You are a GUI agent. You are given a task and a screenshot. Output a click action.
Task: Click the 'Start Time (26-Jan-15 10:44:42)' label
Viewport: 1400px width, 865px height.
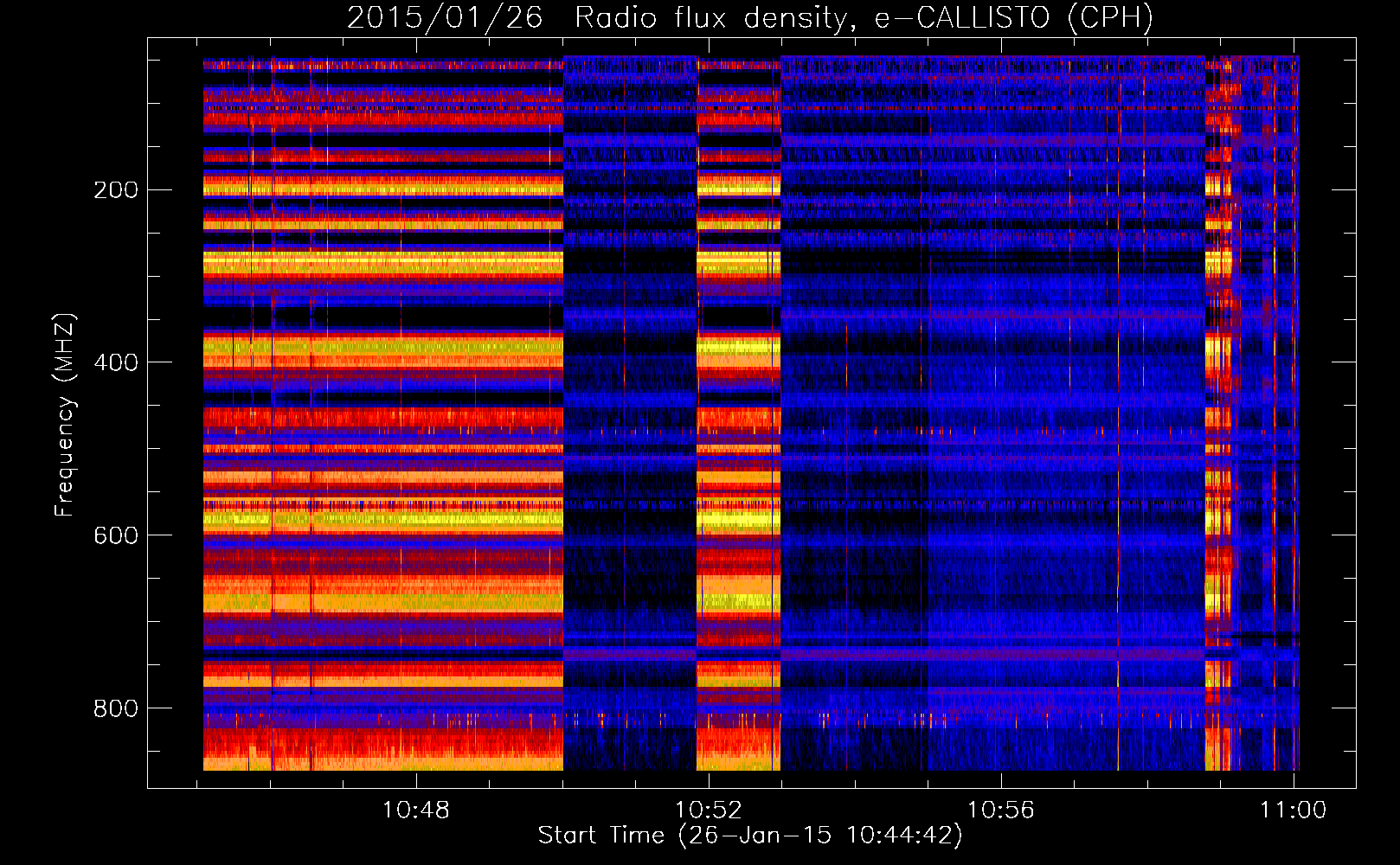pyautogui.click(x=750, y=835)
